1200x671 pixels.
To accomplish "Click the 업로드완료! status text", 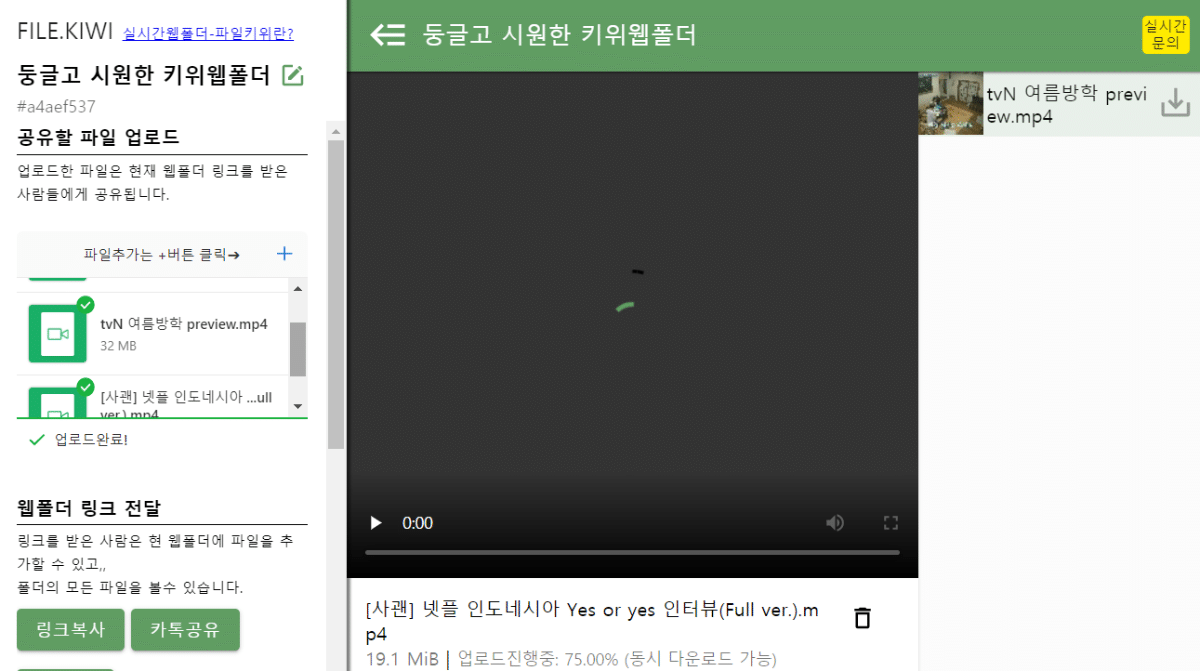I will [91, 439].
